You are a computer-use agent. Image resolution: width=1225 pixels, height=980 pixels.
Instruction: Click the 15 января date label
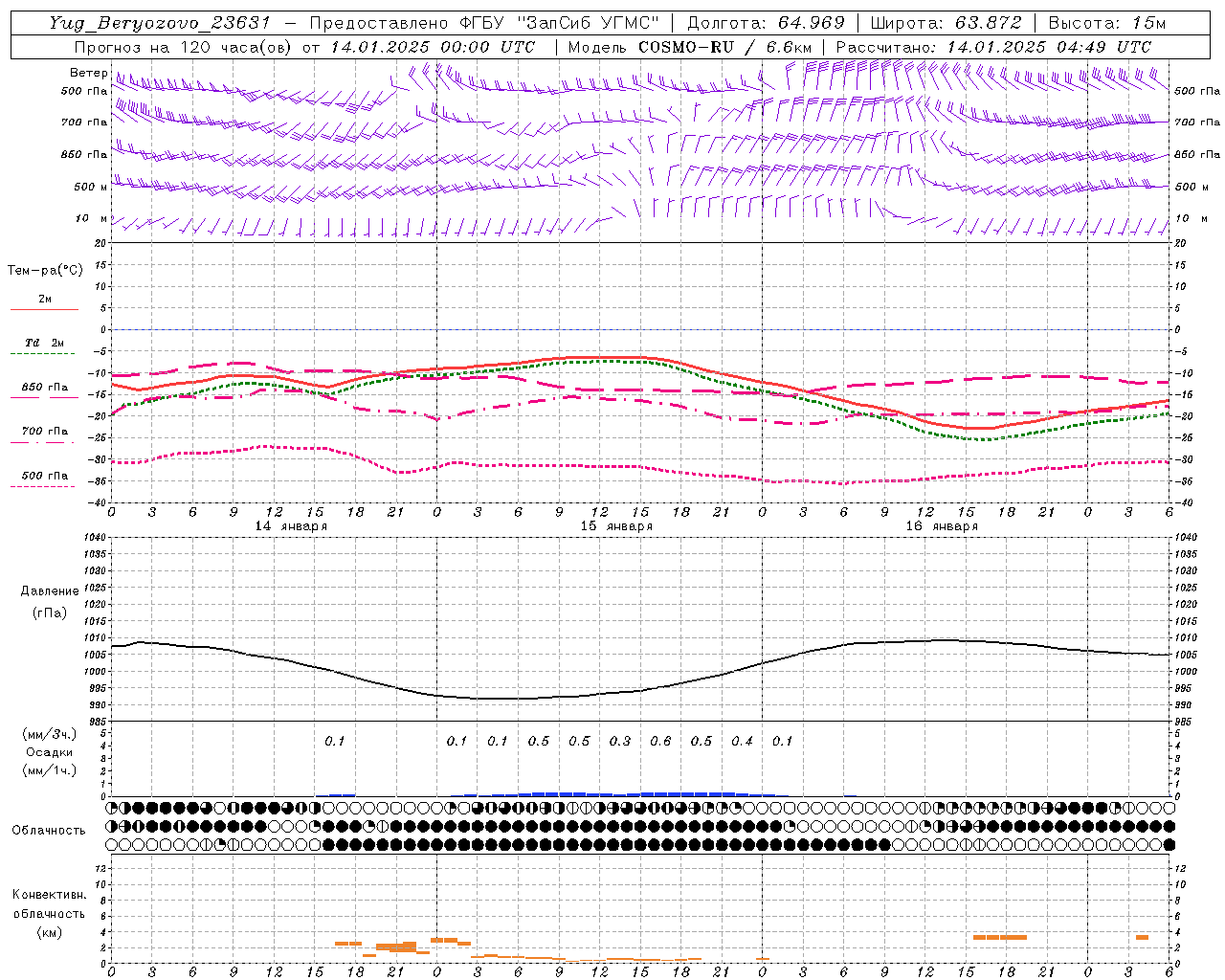616,526
